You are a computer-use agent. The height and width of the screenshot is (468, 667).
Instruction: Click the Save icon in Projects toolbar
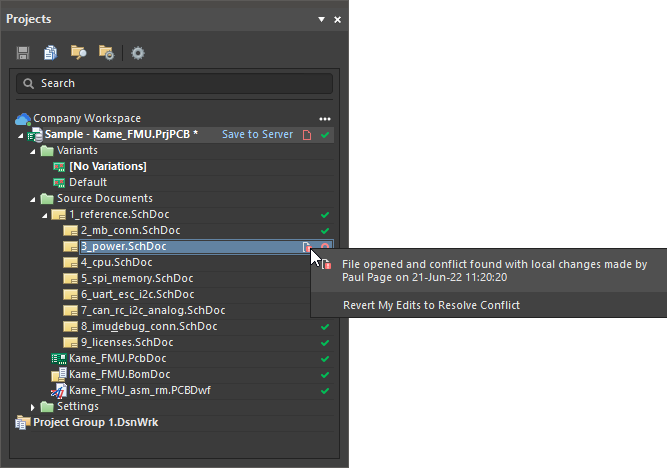[23, 53]
